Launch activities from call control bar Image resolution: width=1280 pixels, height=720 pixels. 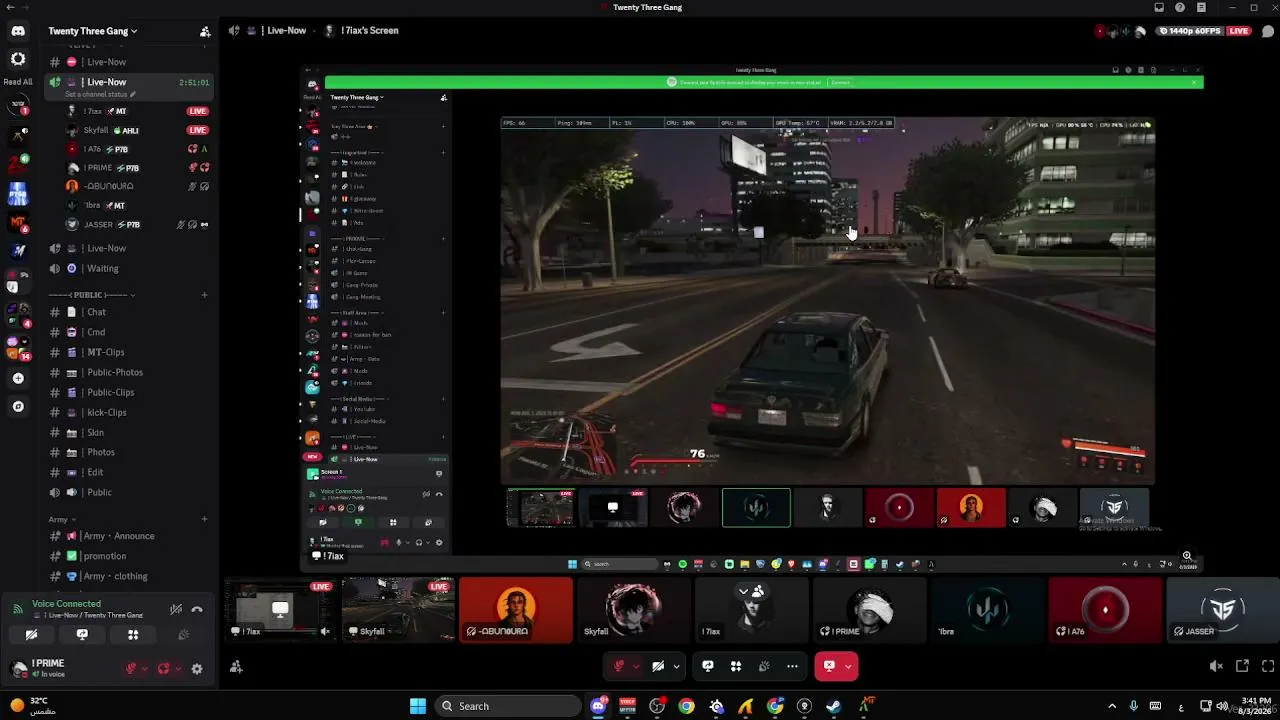736,666
